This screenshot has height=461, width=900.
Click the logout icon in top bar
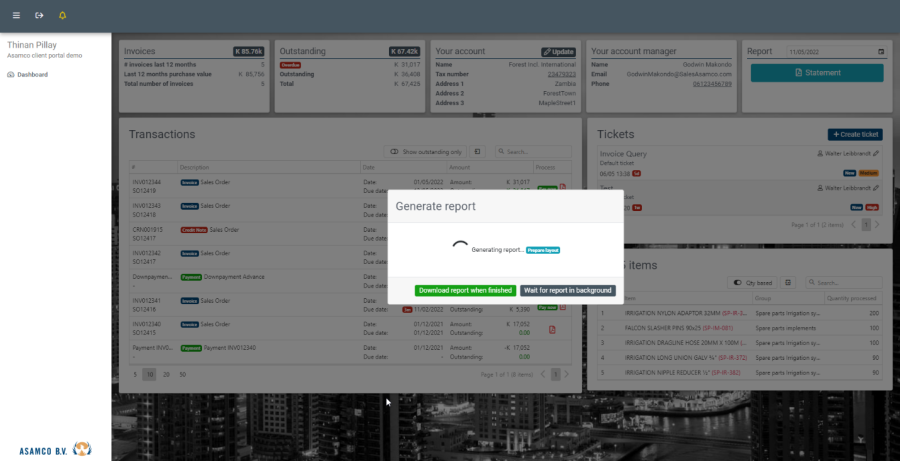(39, 15)
